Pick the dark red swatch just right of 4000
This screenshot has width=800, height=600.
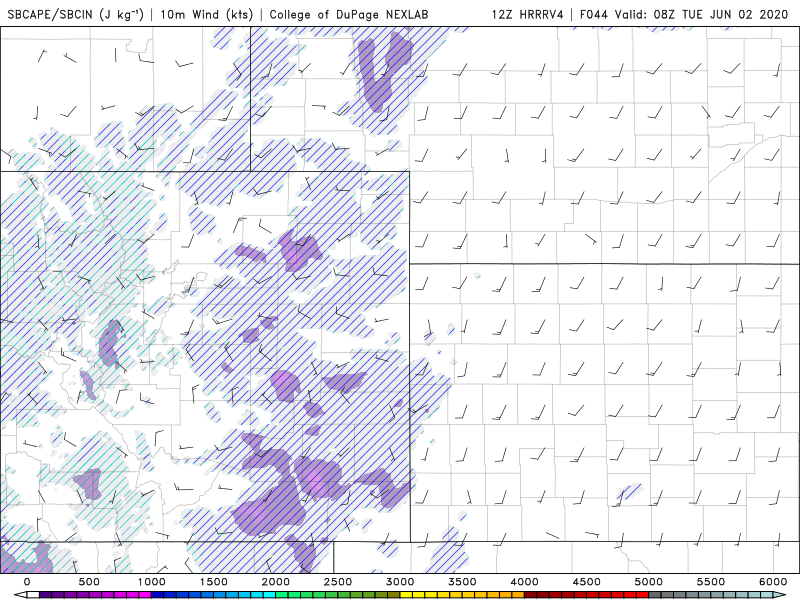click(x=531, y=595)
